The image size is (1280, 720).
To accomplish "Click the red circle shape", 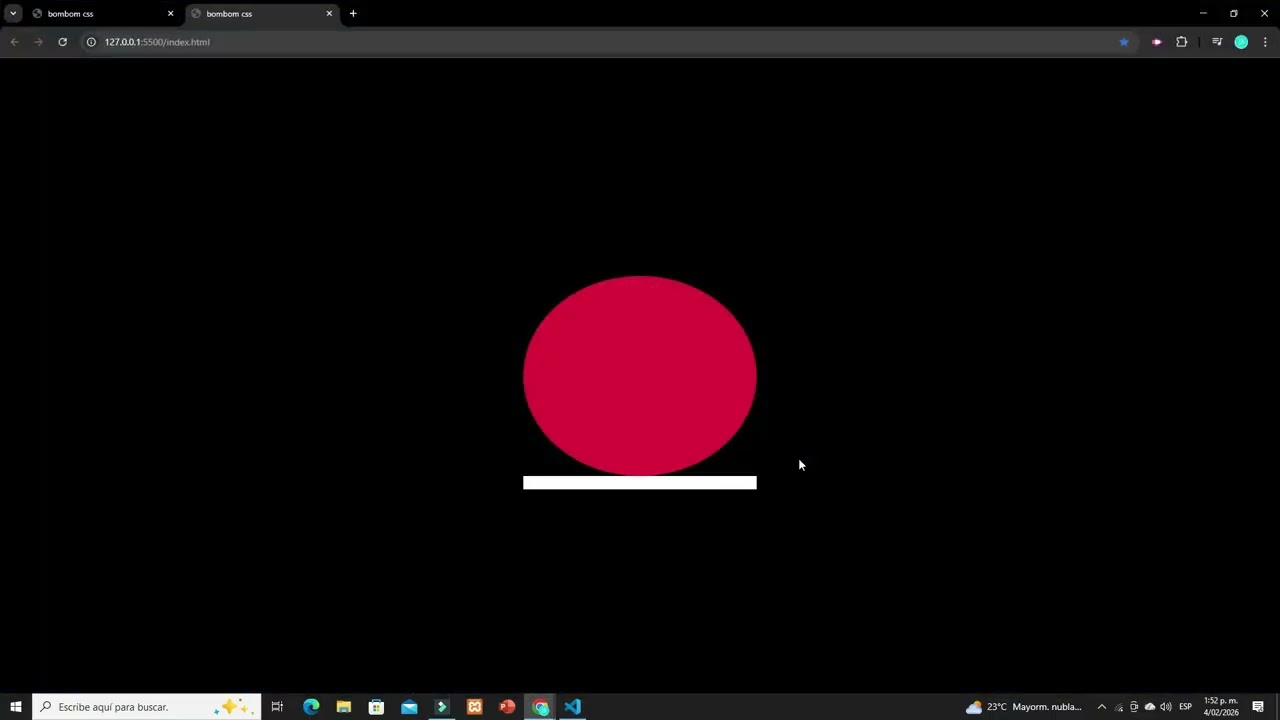I will (x=640, y=376).
